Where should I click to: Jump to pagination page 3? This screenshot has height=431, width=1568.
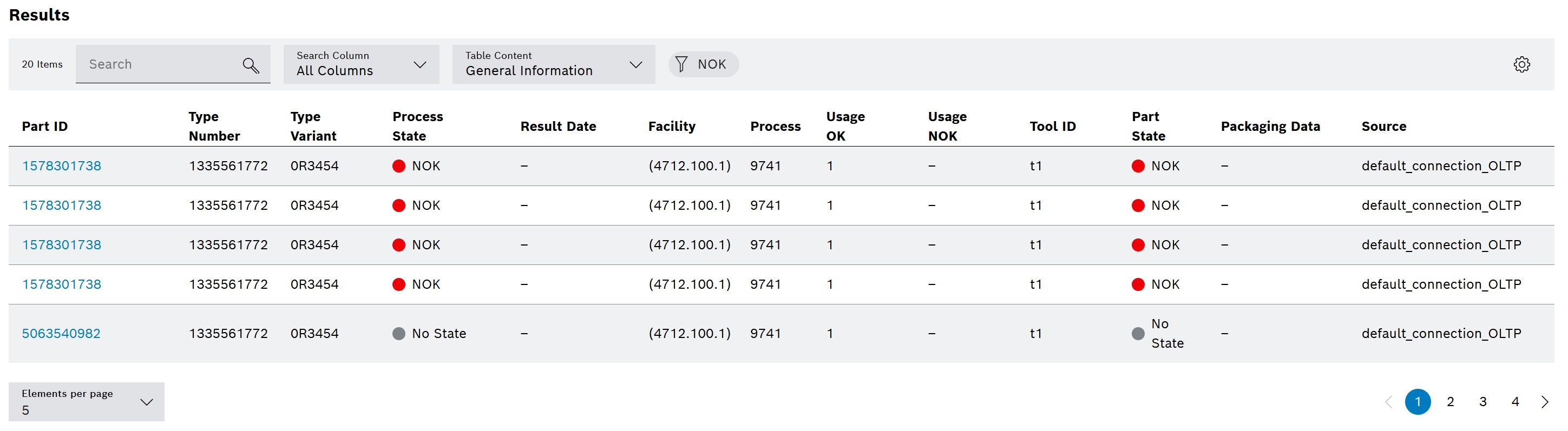pyautogui.click(x=1483, y=402)
